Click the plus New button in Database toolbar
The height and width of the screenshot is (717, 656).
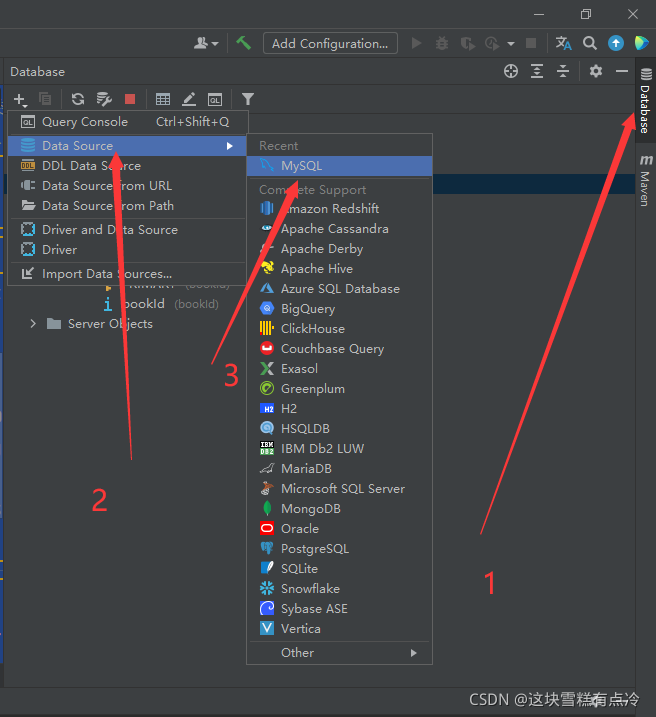click(x=20, y=99)
